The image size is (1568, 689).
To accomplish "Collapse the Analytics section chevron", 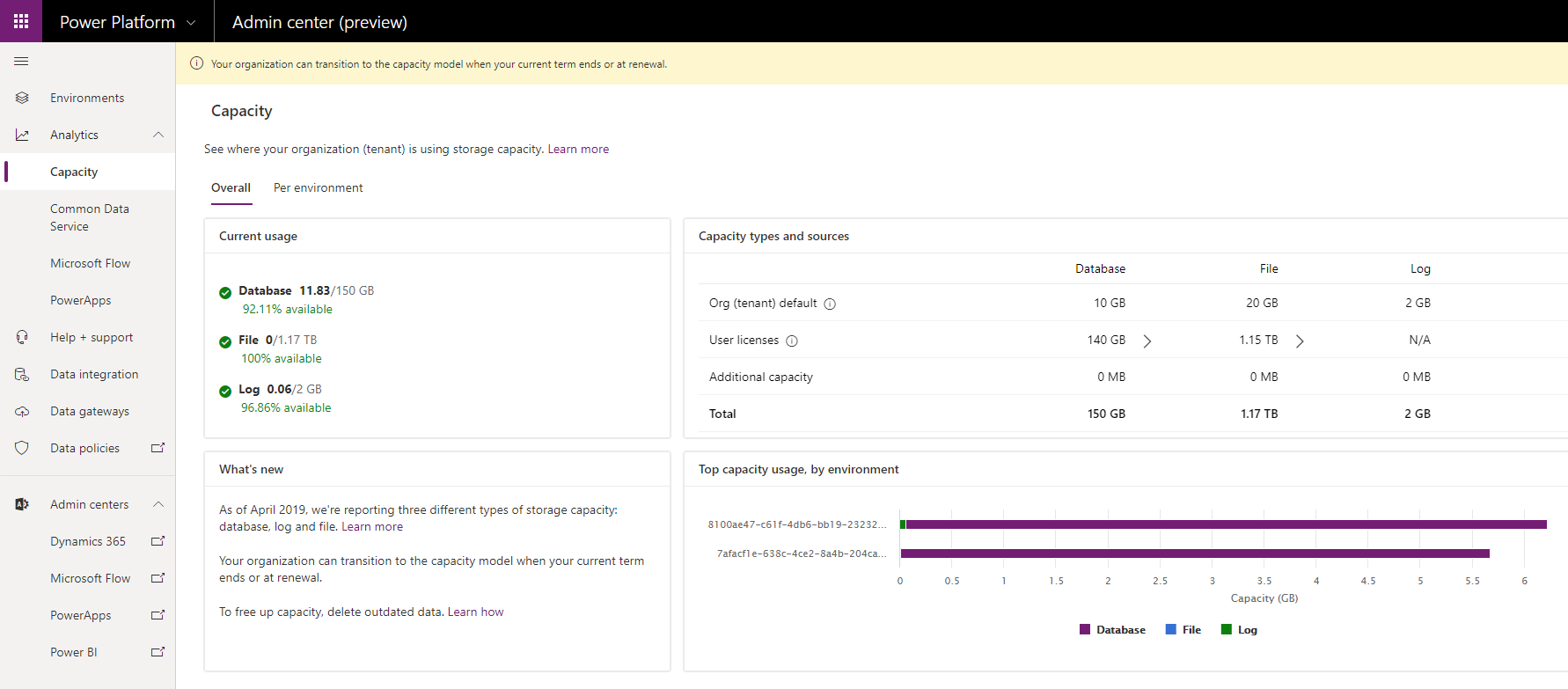I will click(158, 135).
